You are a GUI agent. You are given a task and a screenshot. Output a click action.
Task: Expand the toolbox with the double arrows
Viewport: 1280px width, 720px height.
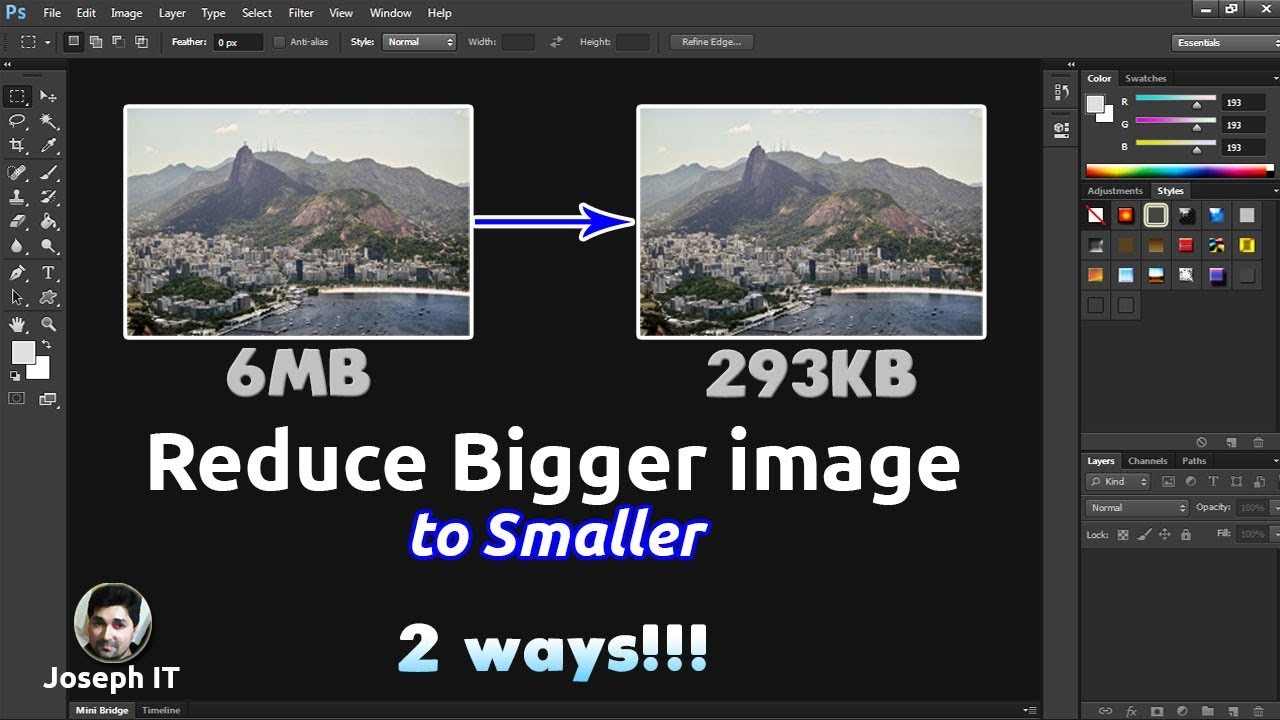point(6,64)
